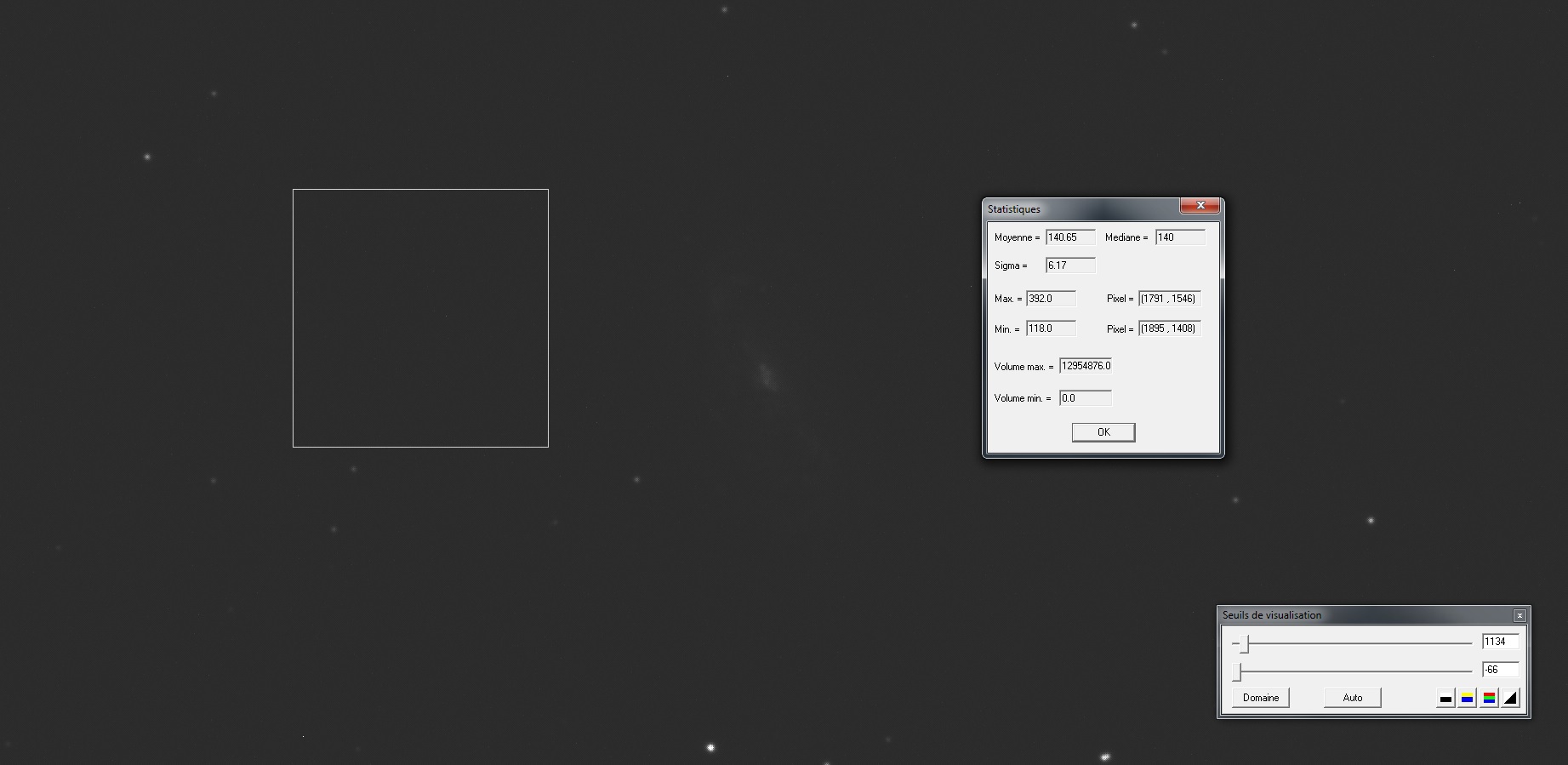Click the 'Sigma =' label
Screen dimensions: 1568x765
(1011, 265)
